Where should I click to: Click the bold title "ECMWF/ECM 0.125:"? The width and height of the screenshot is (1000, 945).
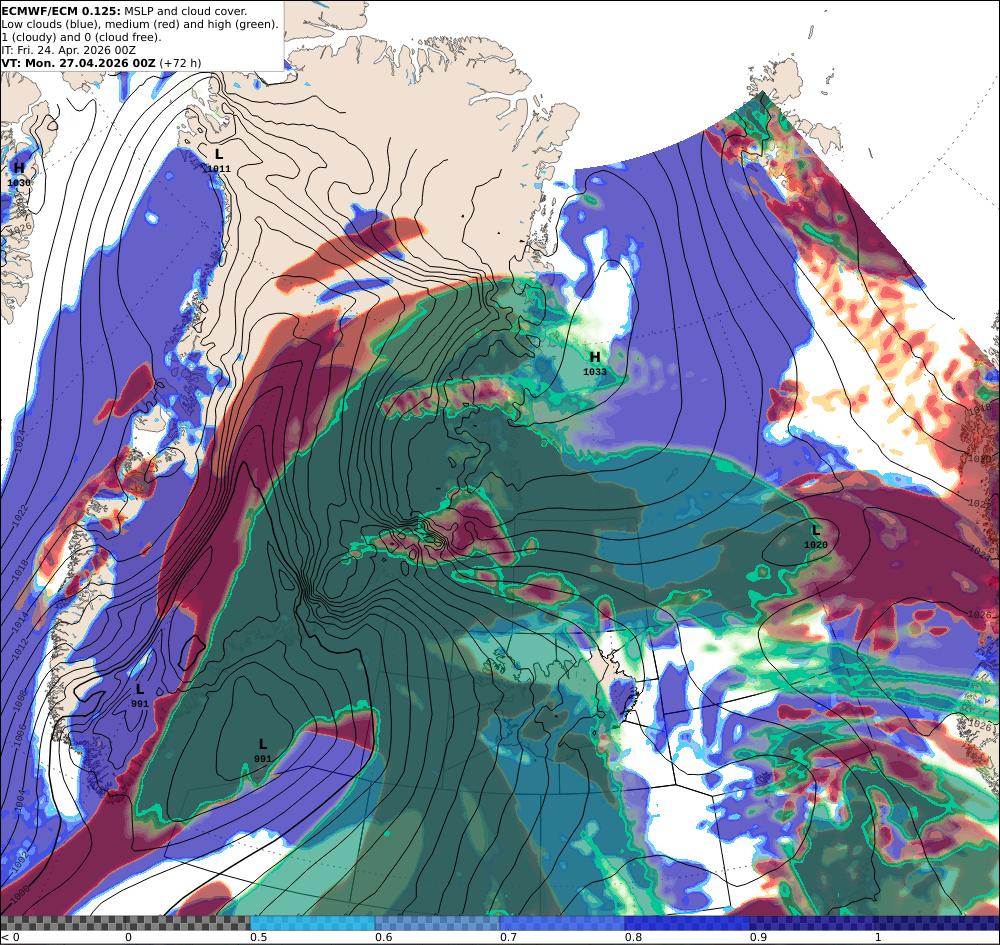[61, 11]
